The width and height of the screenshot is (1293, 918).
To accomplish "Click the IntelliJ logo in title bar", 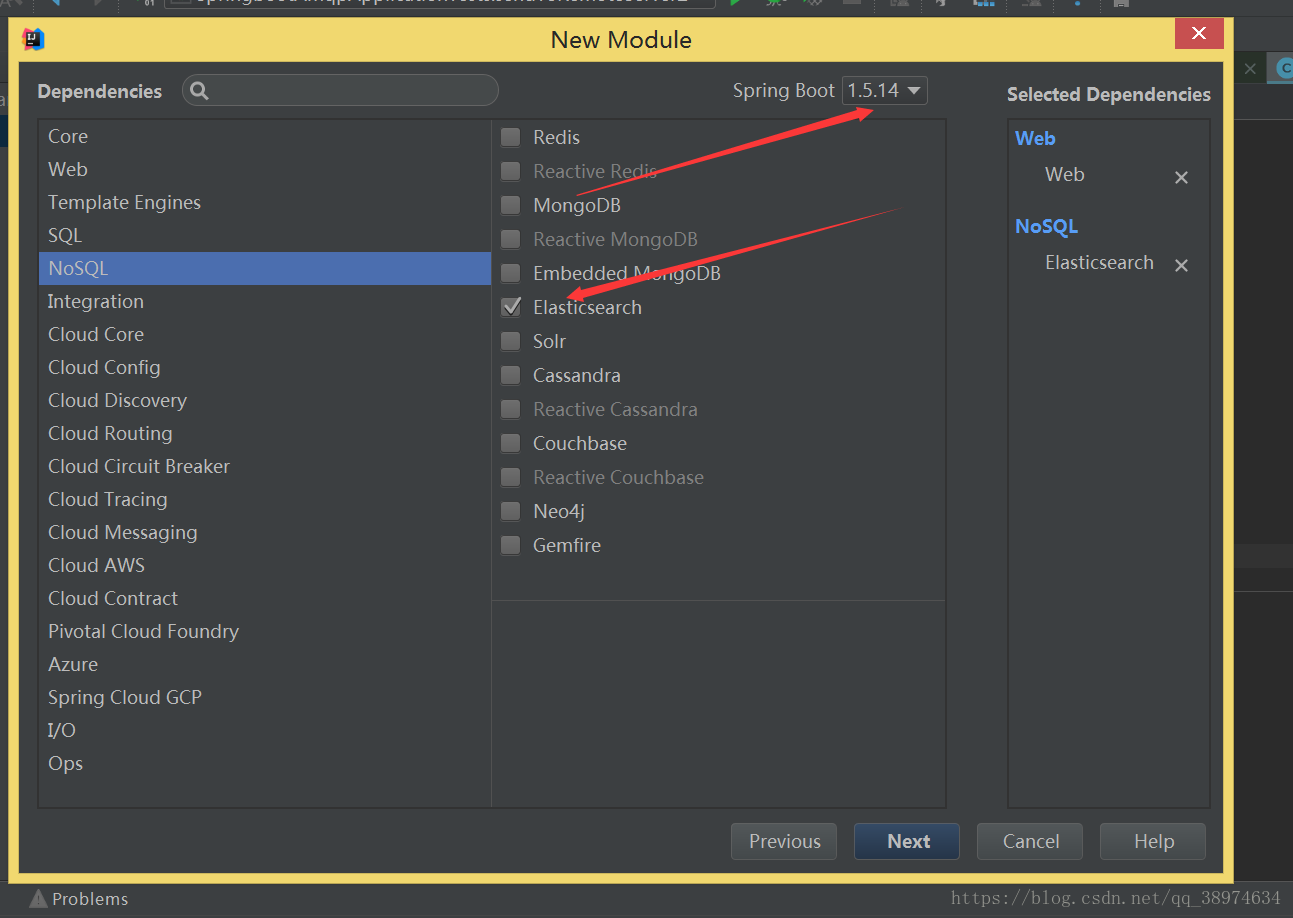I will 34,39.
